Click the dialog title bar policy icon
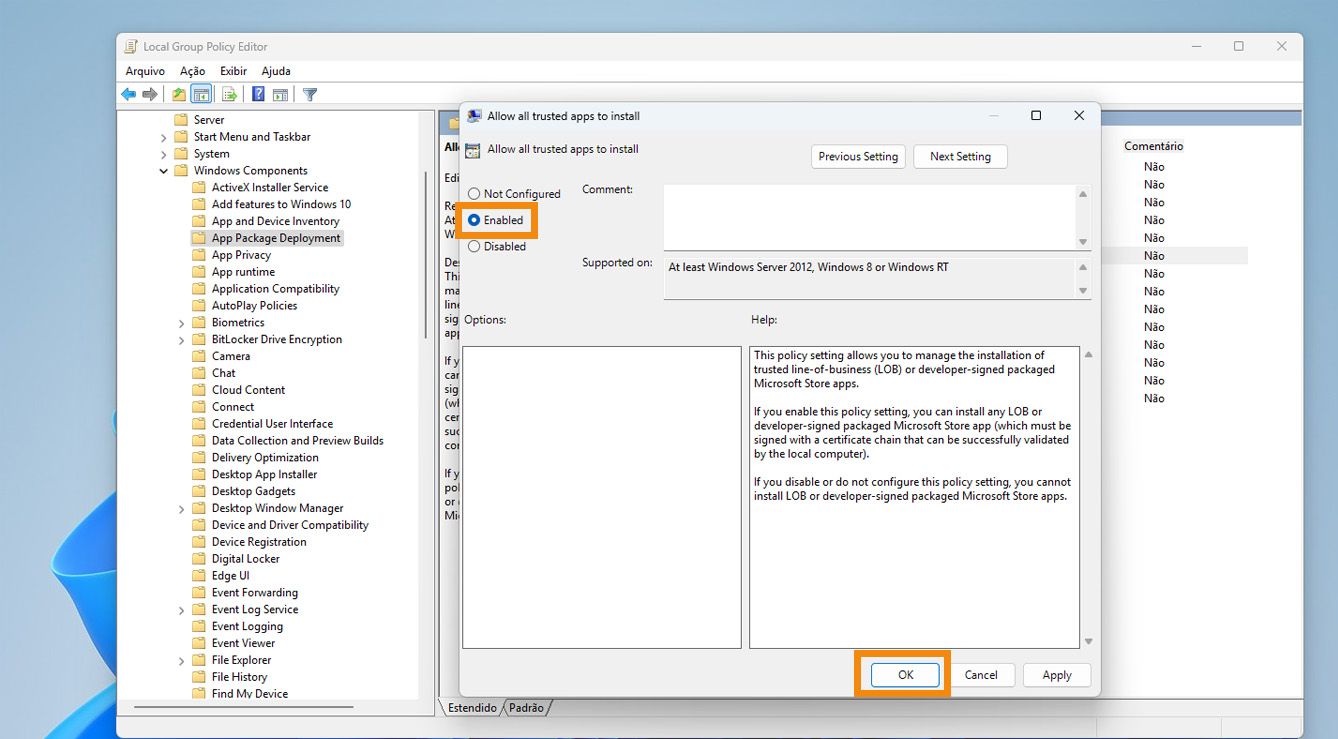The width and height of the screenshot is (1338, 739). coord(475,116)
